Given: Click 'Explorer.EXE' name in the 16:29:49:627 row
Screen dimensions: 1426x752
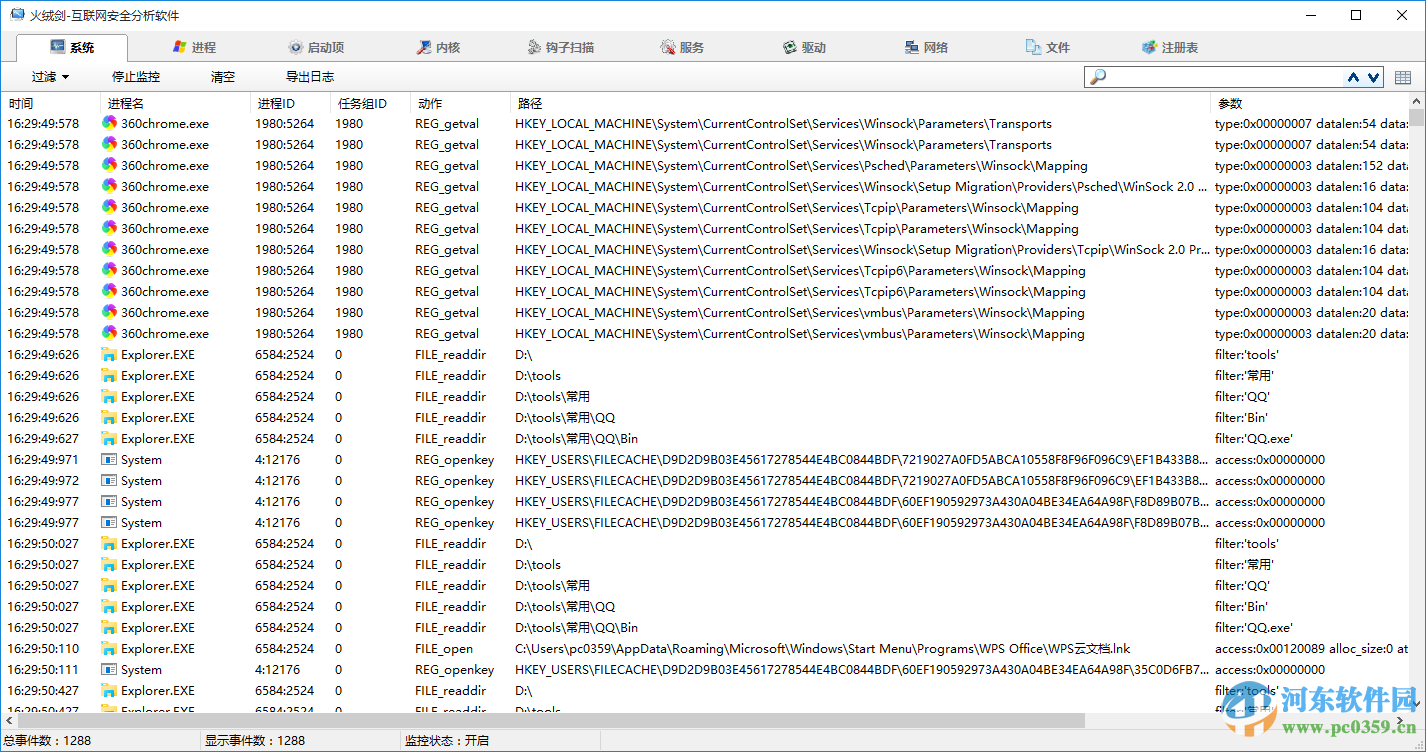Looking at the screenshot, I should coord(158,438).
